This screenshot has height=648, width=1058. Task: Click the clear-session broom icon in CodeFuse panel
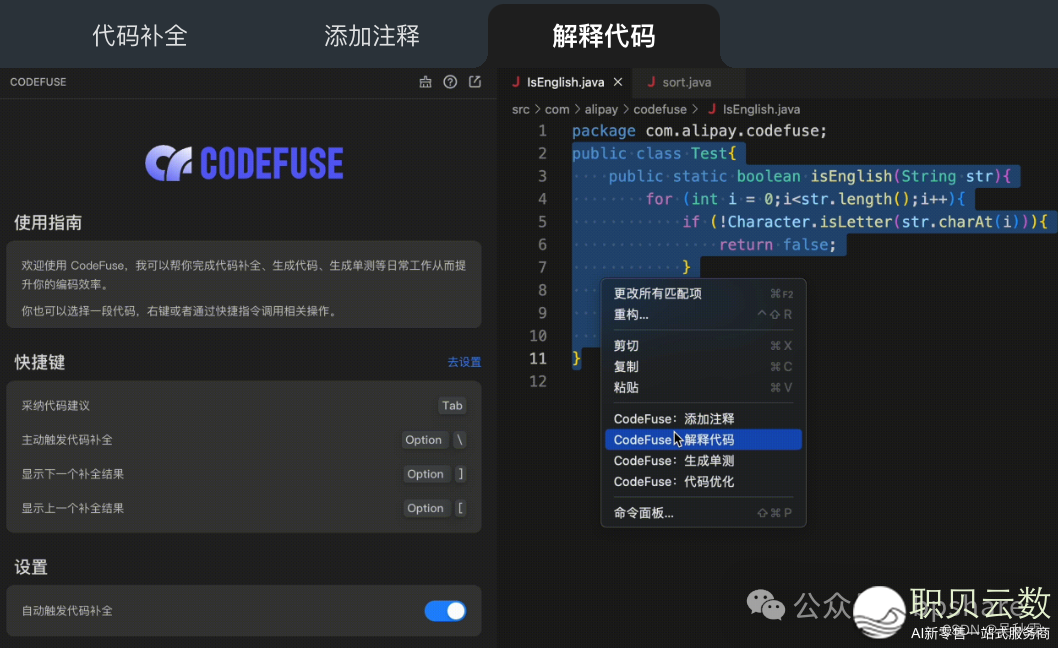point(425,82)
